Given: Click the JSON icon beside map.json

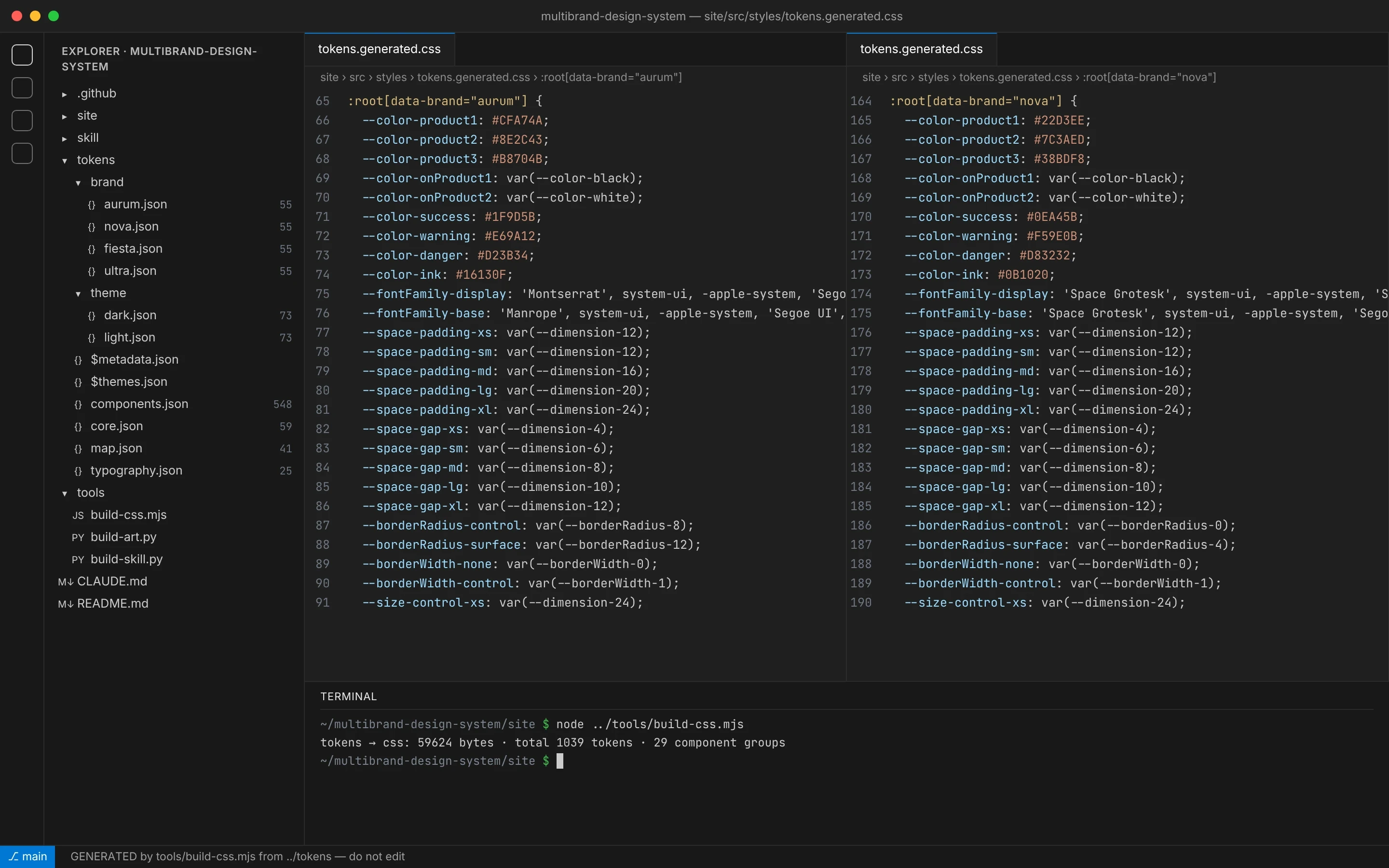Looking at the screenshot, I should click(x=78, y=449).
